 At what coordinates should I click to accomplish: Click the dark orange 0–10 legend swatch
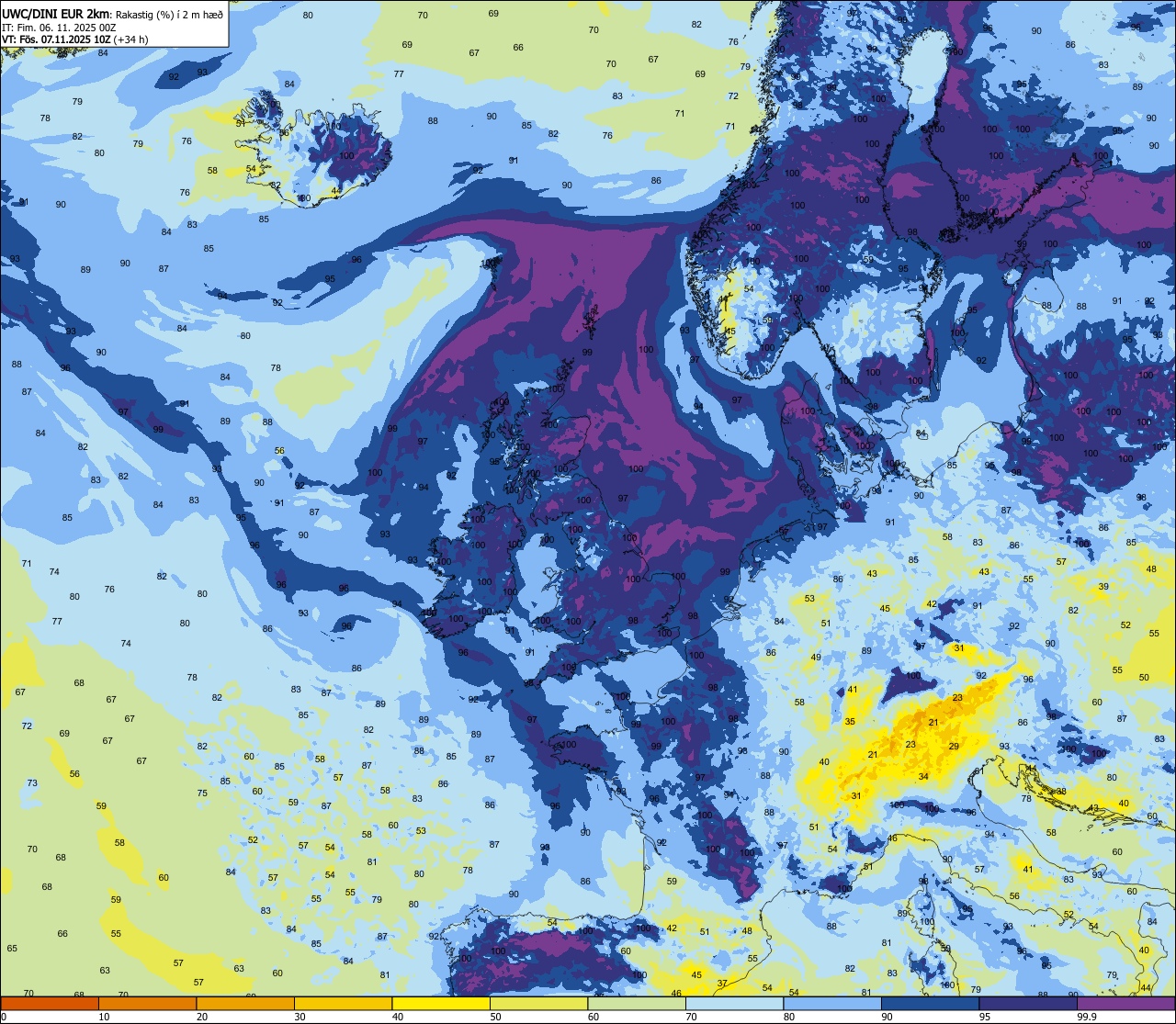[50, 1003]
